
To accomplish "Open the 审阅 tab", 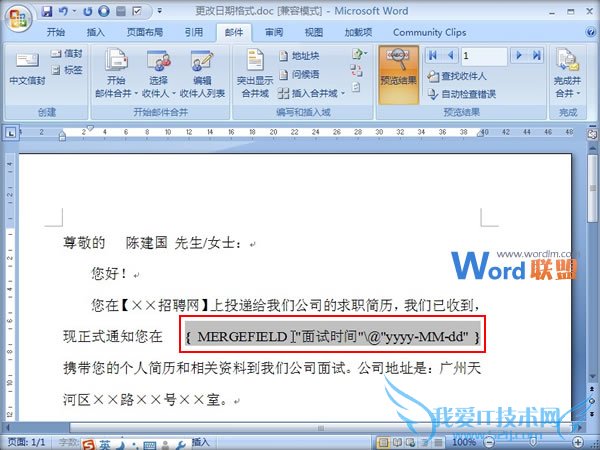I will 274,32.
